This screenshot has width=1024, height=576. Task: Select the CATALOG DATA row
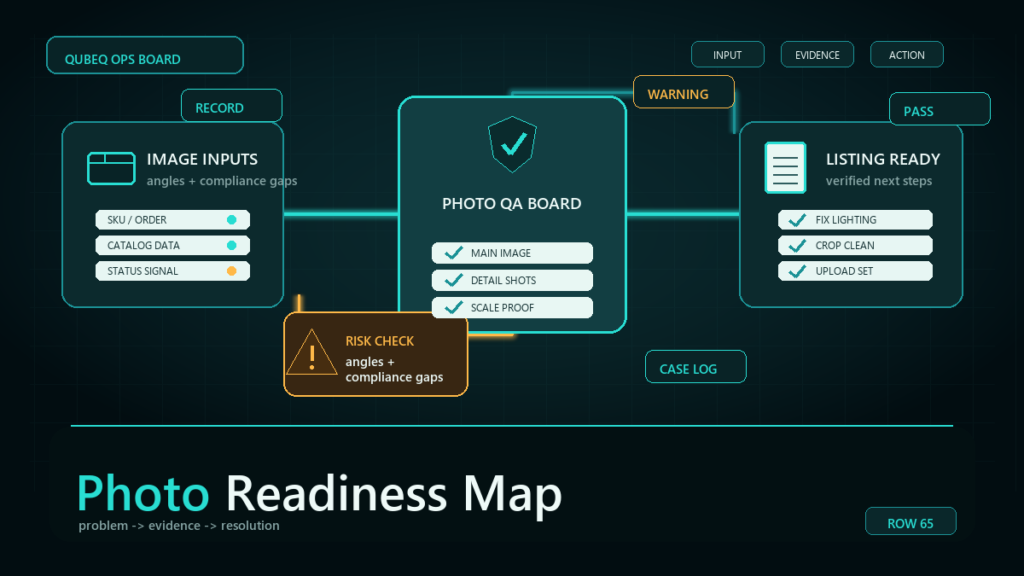(x=172, y=246)
